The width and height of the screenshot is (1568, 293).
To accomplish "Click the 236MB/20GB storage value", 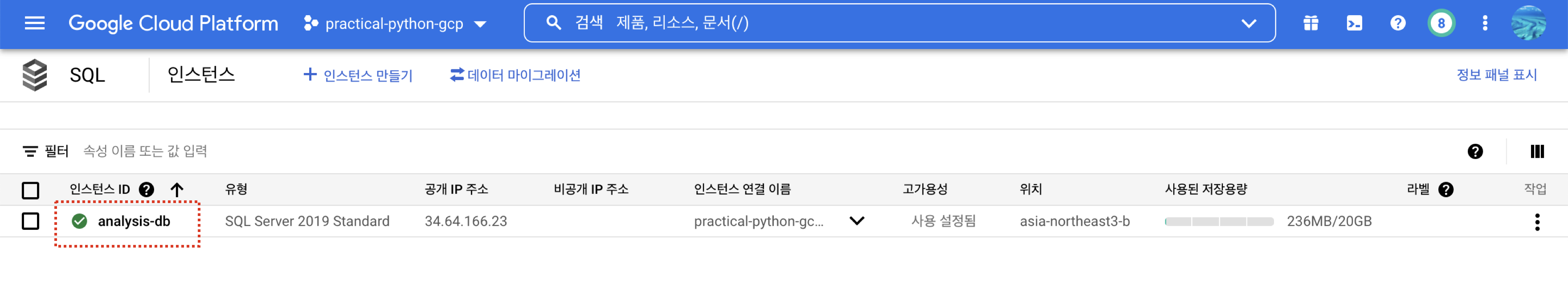I will [x=1329, y=221].
